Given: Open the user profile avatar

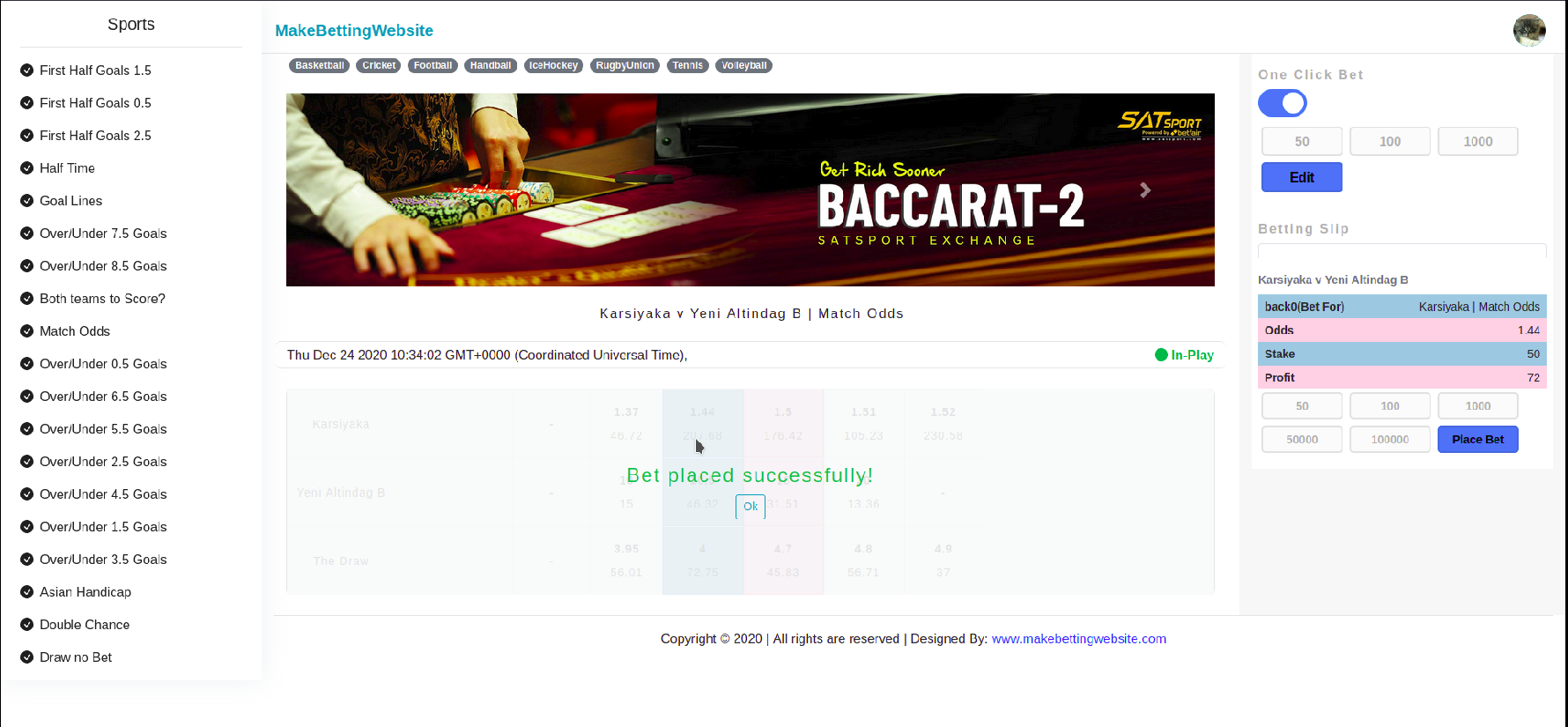Looking at the screenshot, I should (1529, 31).
